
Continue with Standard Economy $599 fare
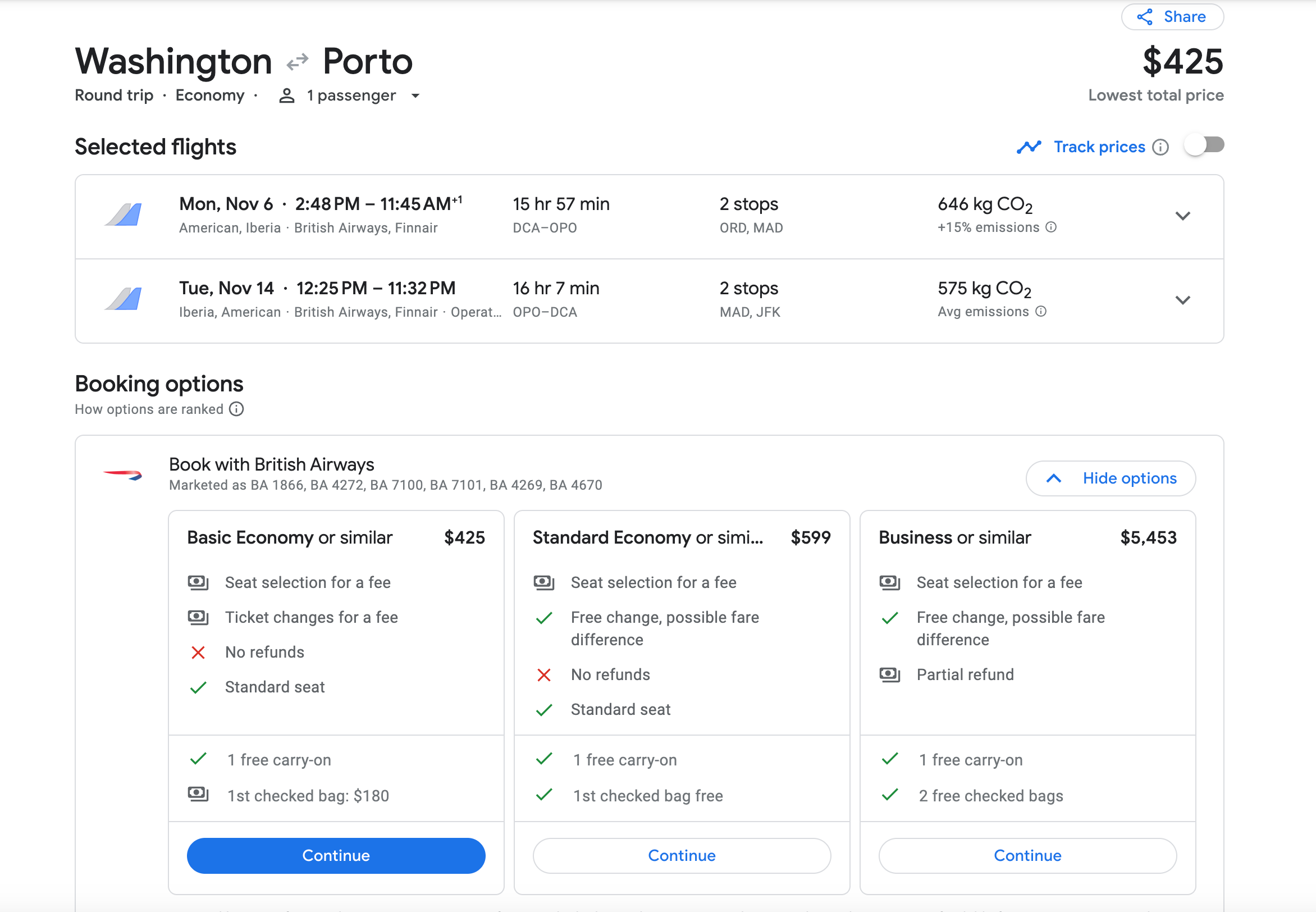(x=682, y=855)
